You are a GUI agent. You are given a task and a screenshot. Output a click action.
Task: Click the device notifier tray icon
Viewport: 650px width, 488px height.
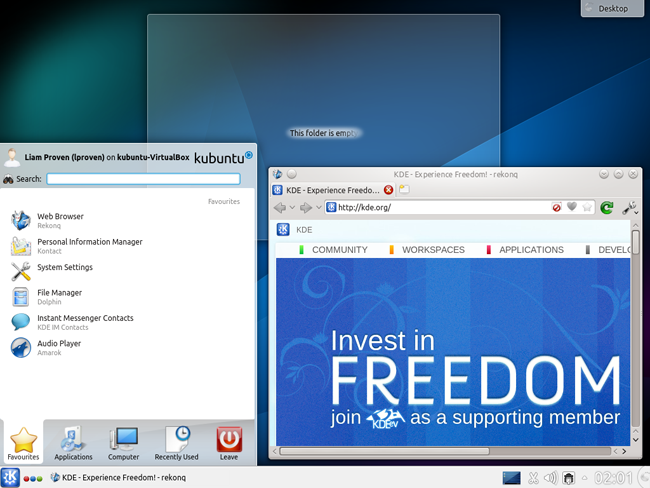pyautogui.click(x=569, y=478)
